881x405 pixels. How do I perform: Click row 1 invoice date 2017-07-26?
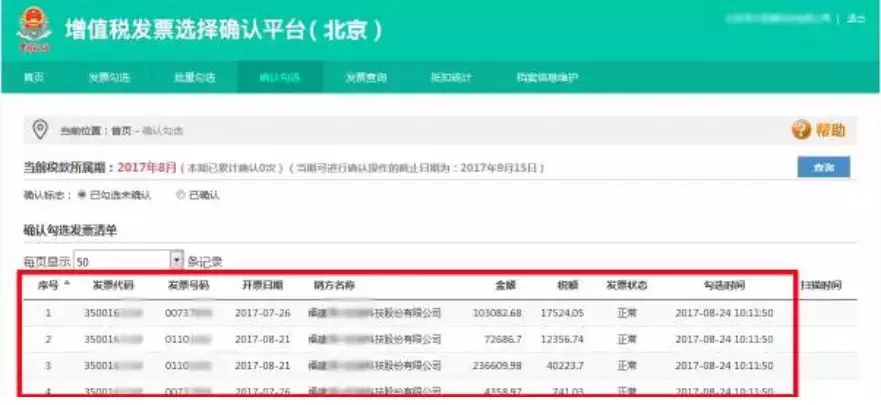(x=262, y=313)
